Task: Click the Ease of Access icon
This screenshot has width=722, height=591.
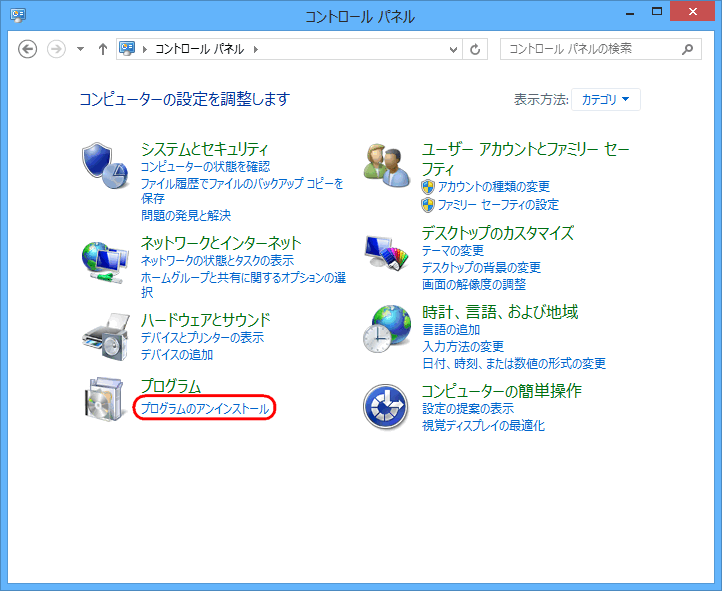Action: [385, 407]
